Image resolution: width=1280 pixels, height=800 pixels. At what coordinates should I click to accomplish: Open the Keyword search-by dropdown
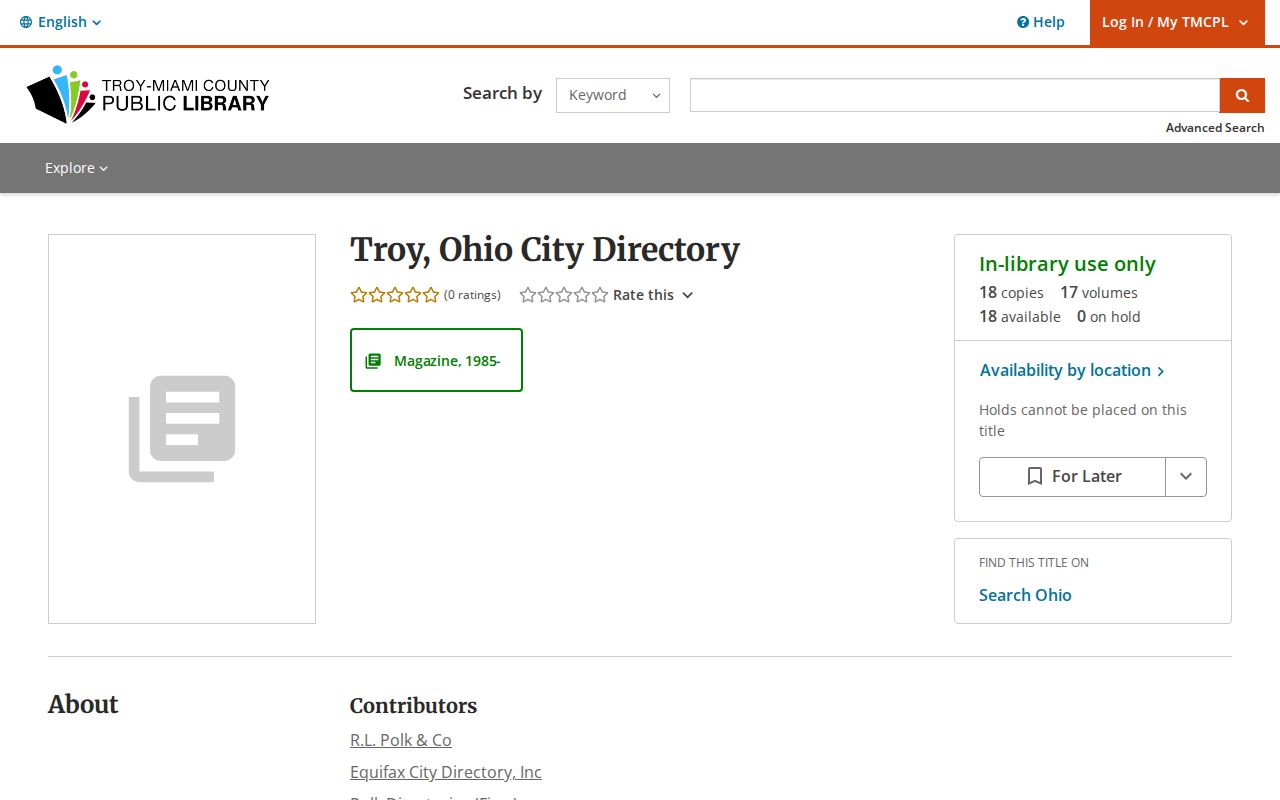coord(613,95)
